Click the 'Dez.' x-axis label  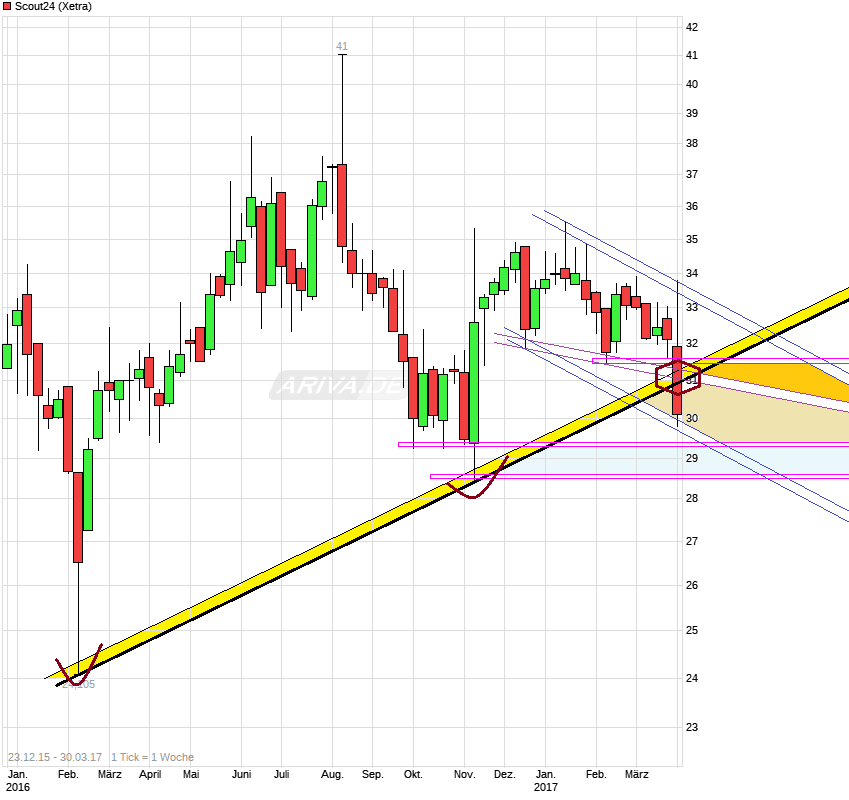coord(505,775)
